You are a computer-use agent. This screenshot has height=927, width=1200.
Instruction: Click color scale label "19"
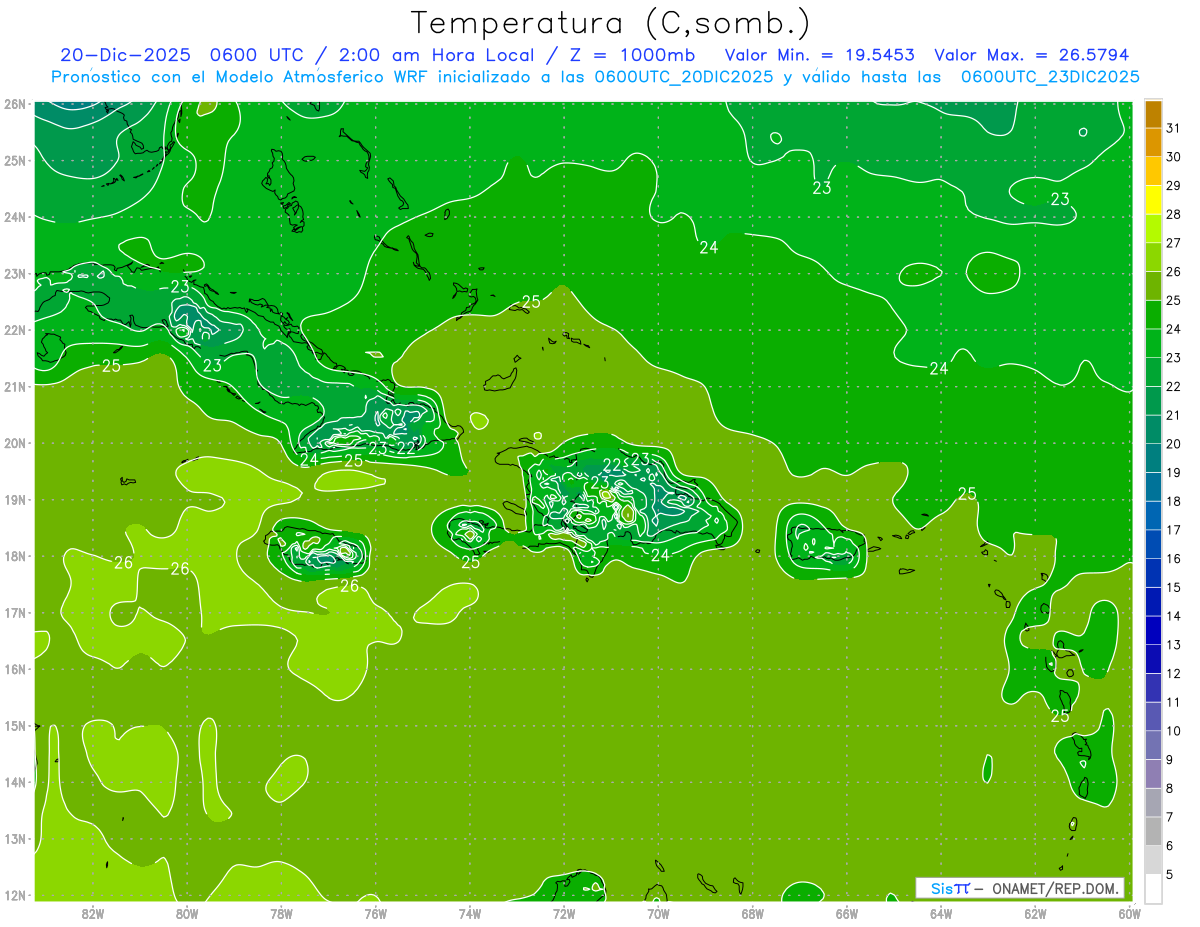click(1173, 472)
